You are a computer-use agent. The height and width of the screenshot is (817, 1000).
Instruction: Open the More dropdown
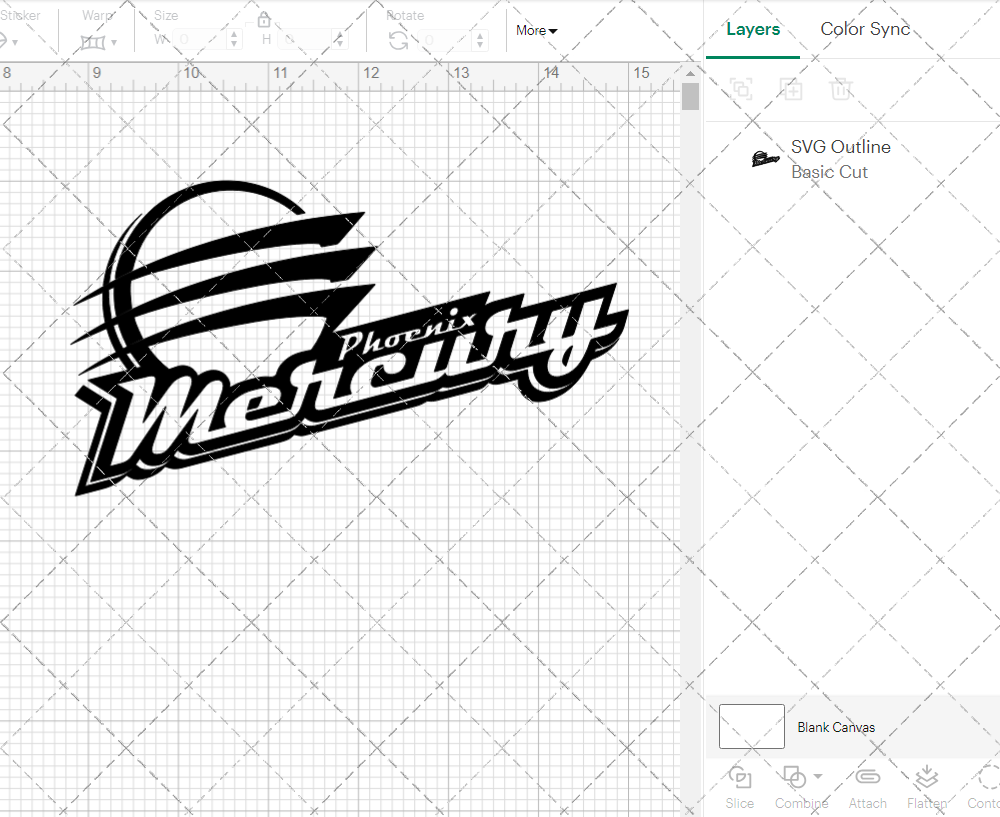[536, 31]
